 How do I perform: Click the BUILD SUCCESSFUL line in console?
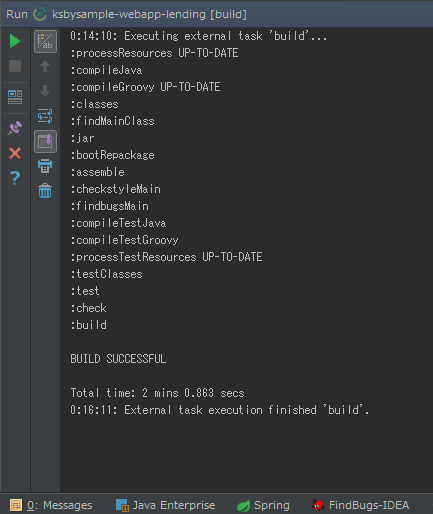click(x=118, y=359)
